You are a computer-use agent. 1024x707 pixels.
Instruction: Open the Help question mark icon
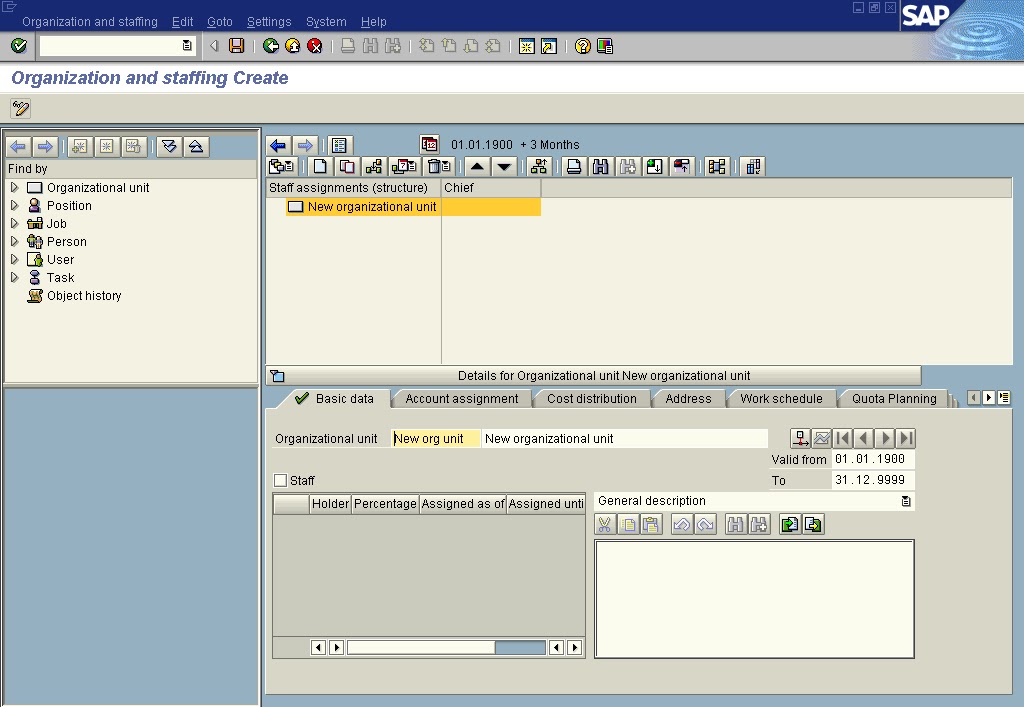pos(585,45)
